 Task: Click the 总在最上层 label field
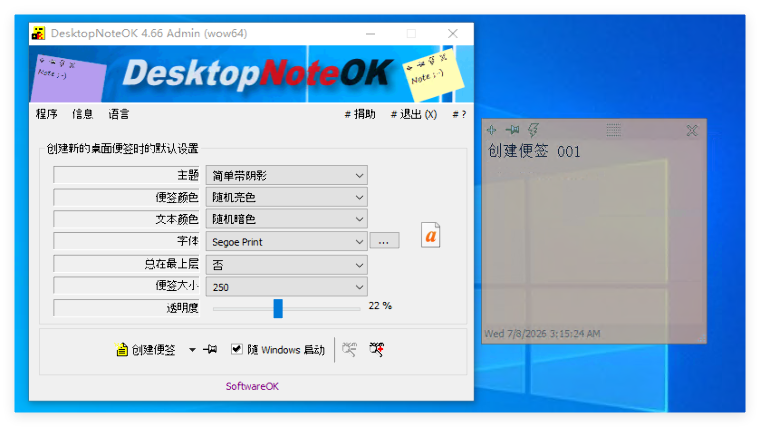coord(127,263)
